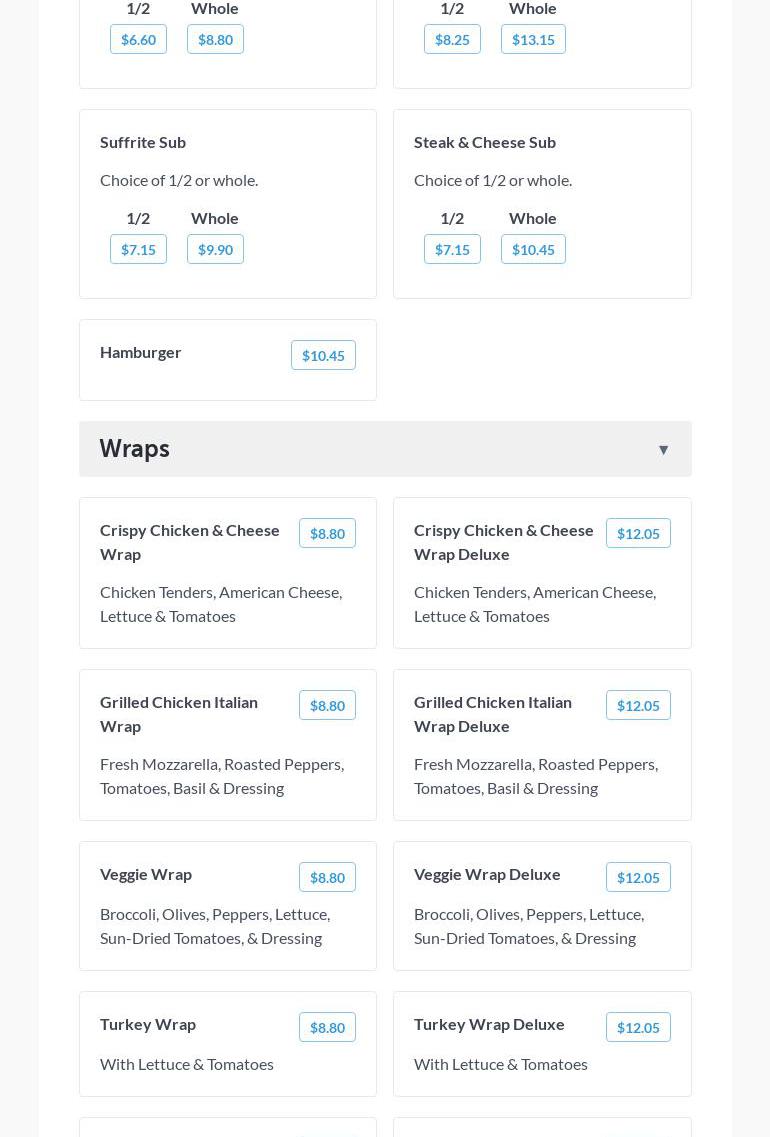Image resolution: width=770 pixels, height=1137 pixels.
Task: Choose Steak & Cheese Sub 1/2 $7.15
Action: [x=452, y=249]
